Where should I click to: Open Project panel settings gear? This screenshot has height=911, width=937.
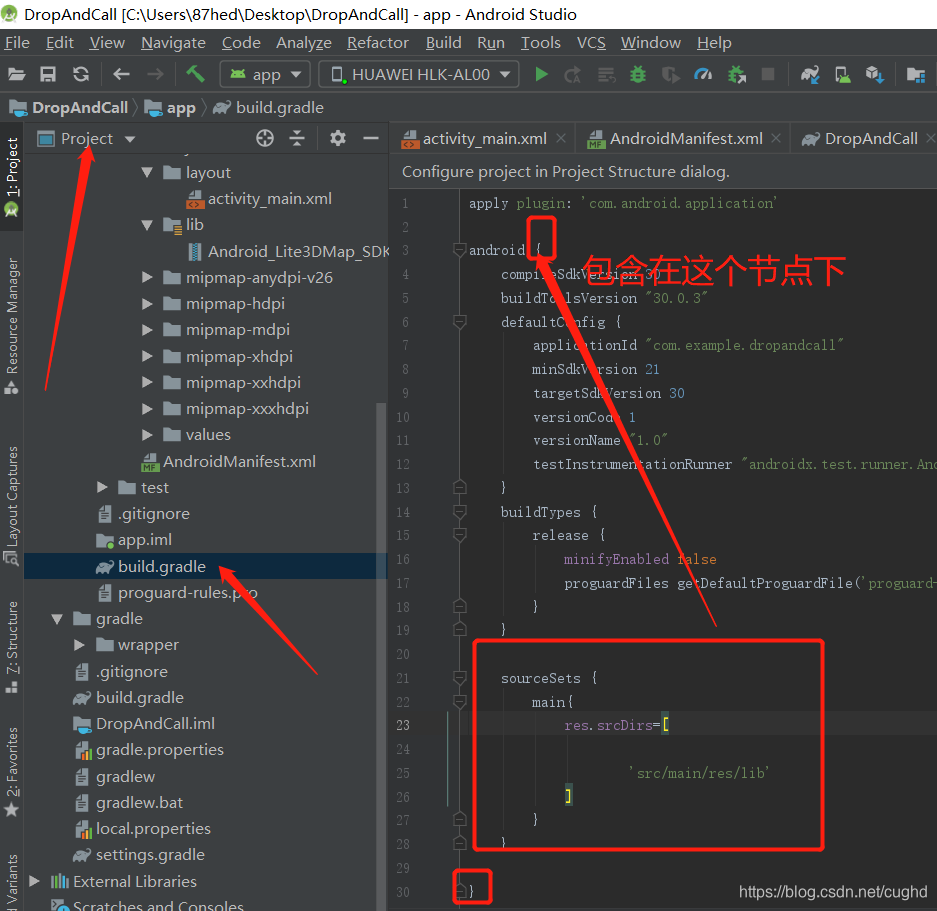[x=338, y=139]
